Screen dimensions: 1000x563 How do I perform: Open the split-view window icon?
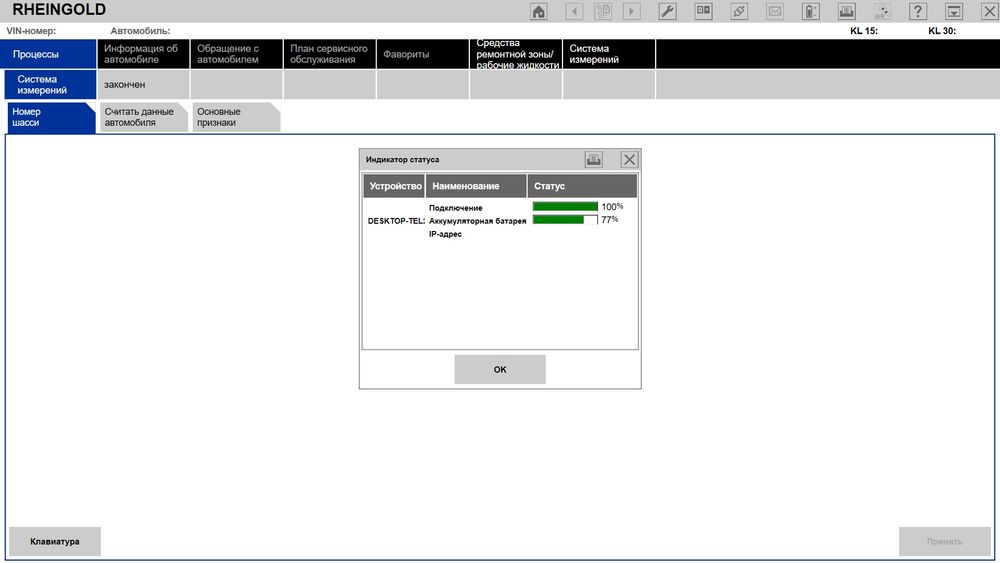703,11
